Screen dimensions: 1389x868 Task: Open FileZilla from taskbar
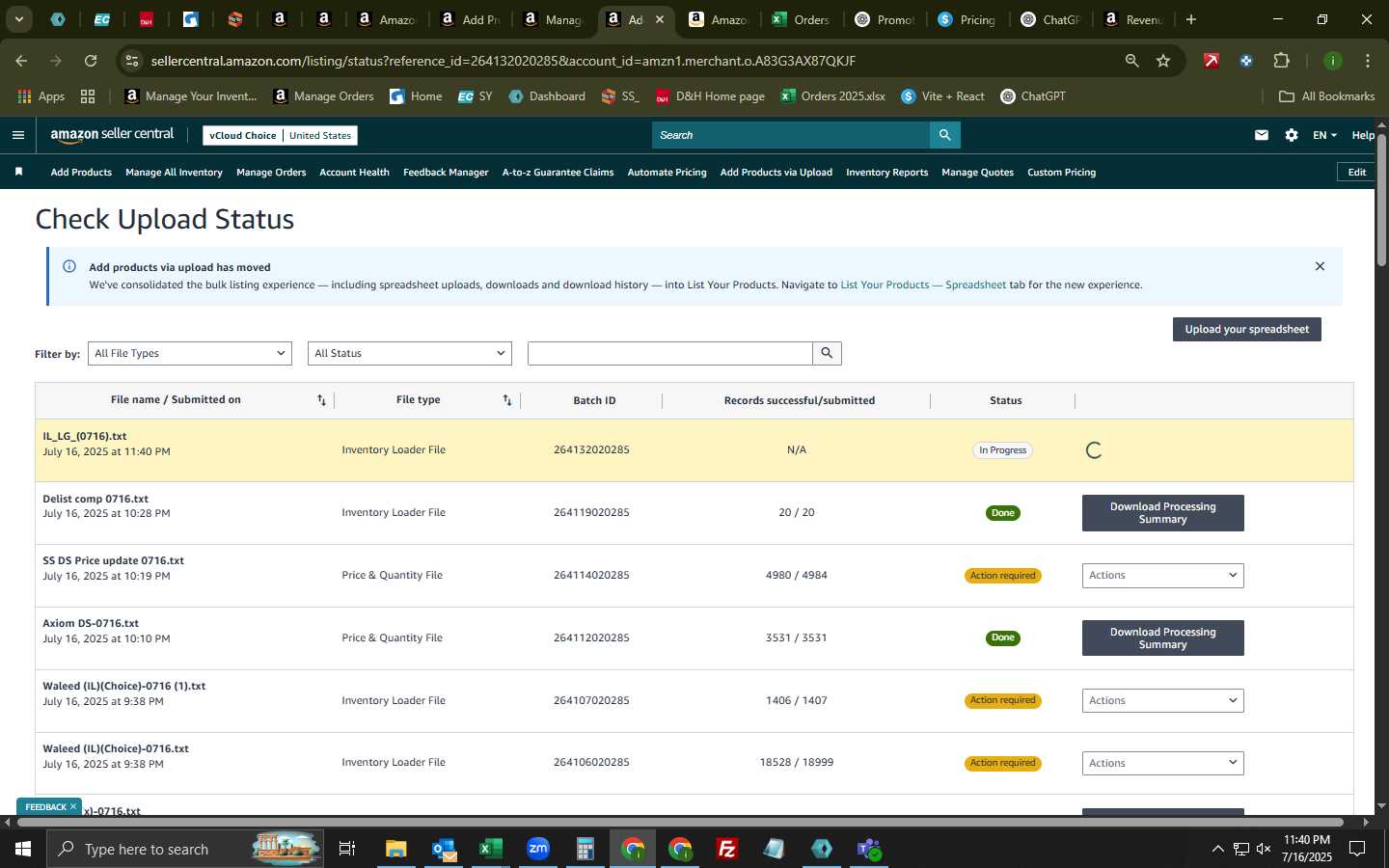point(727,849)
